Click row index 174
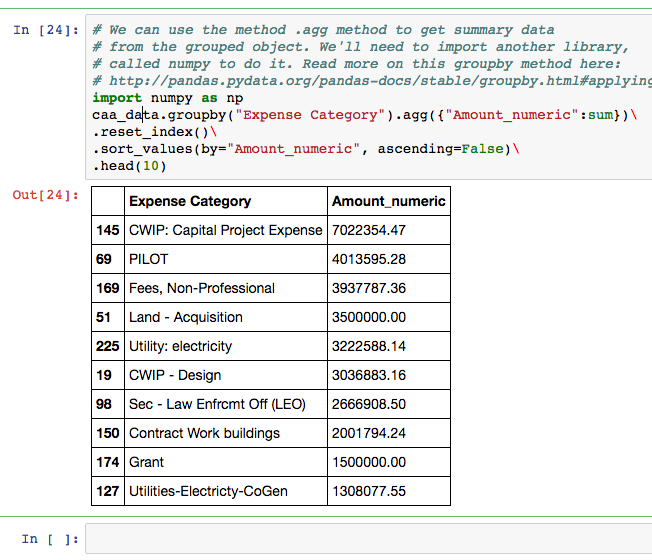 pos(108,462)
